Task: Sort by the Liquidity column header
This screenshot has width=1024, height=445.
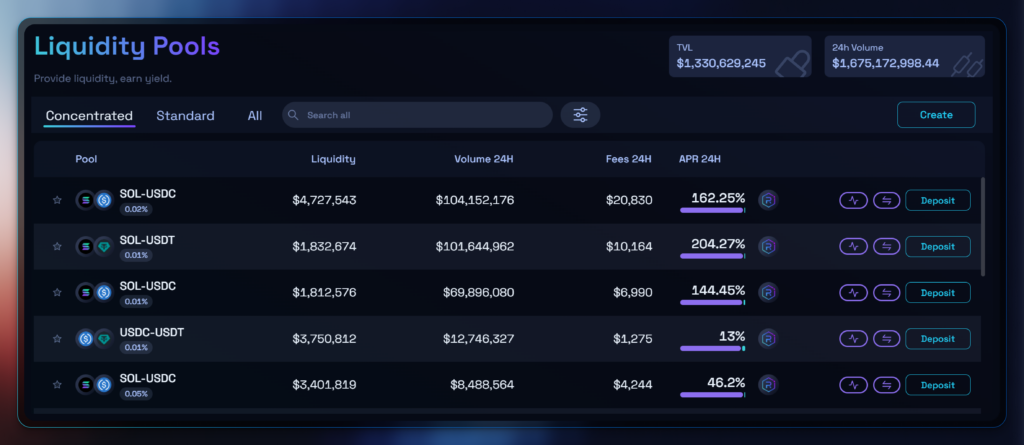Action: [x=333, y=159]
